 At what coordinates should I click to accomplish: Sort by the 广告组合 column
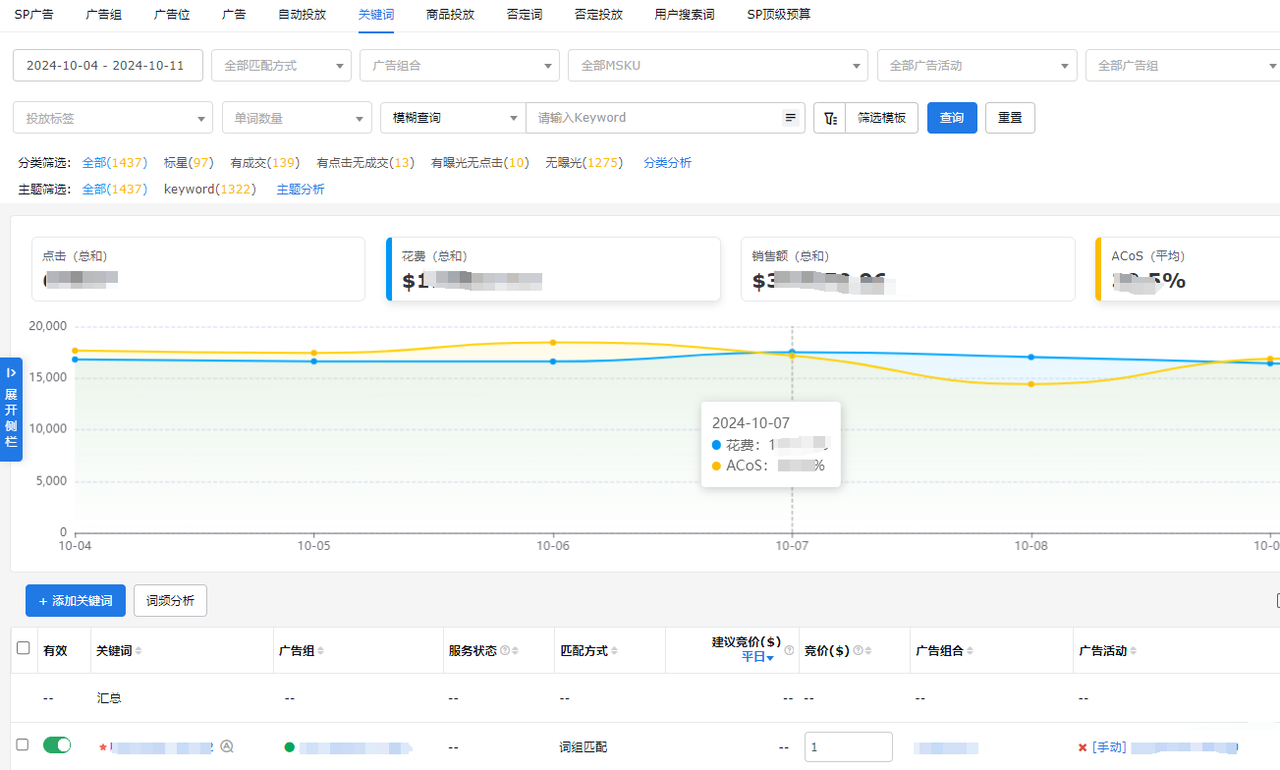(x=970, y=651)
